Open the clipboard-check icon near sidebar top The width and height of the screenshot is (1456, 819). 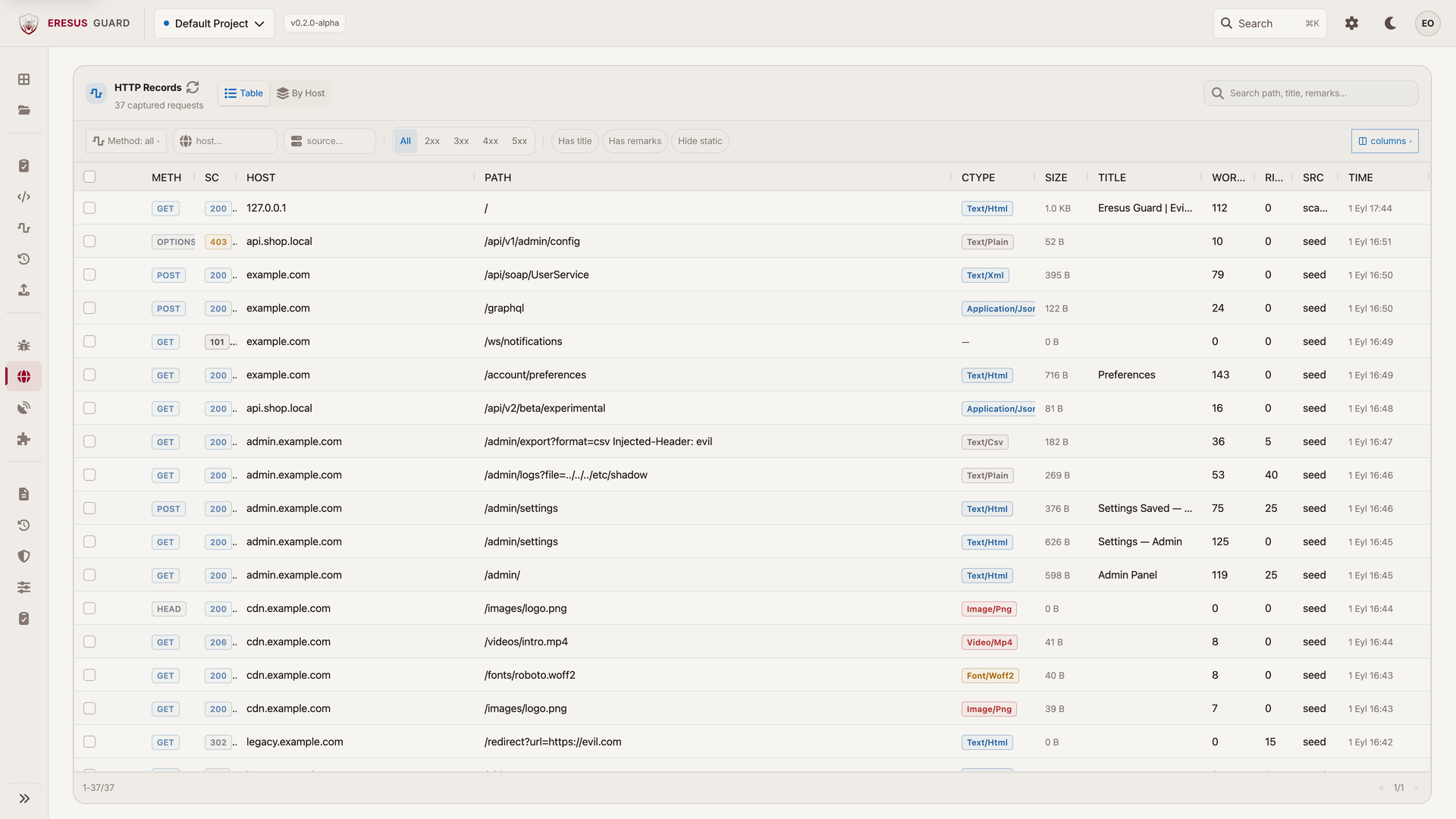(x=24, y=165)
